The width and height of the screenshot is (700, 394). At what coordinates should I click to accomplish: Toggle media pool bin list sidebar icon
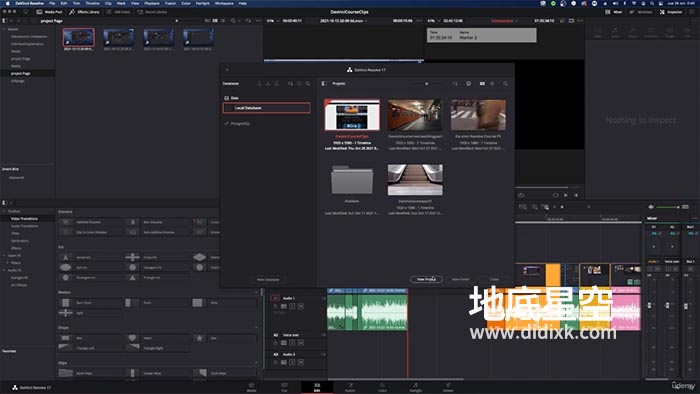click(x=4, y=21)
